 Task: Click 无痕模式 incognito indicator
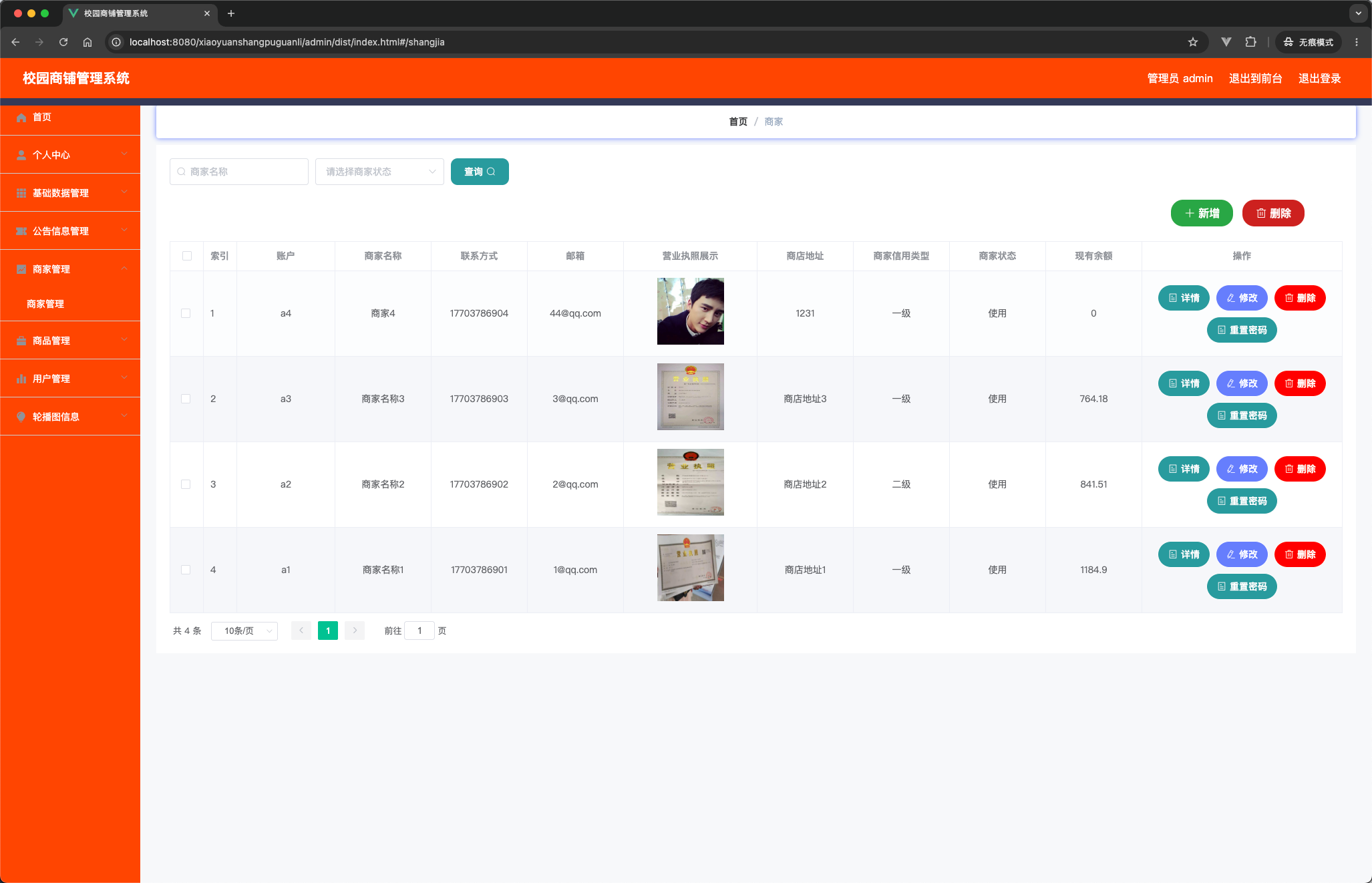click(1309, 42)
